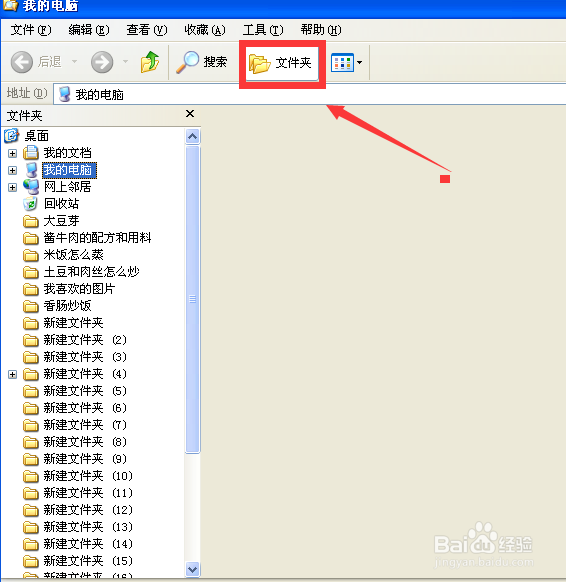Click the 回收站 recycle bin icon
Image resolution: width=566 pixels, height=582 pixels.
click(x=30, y=204)
